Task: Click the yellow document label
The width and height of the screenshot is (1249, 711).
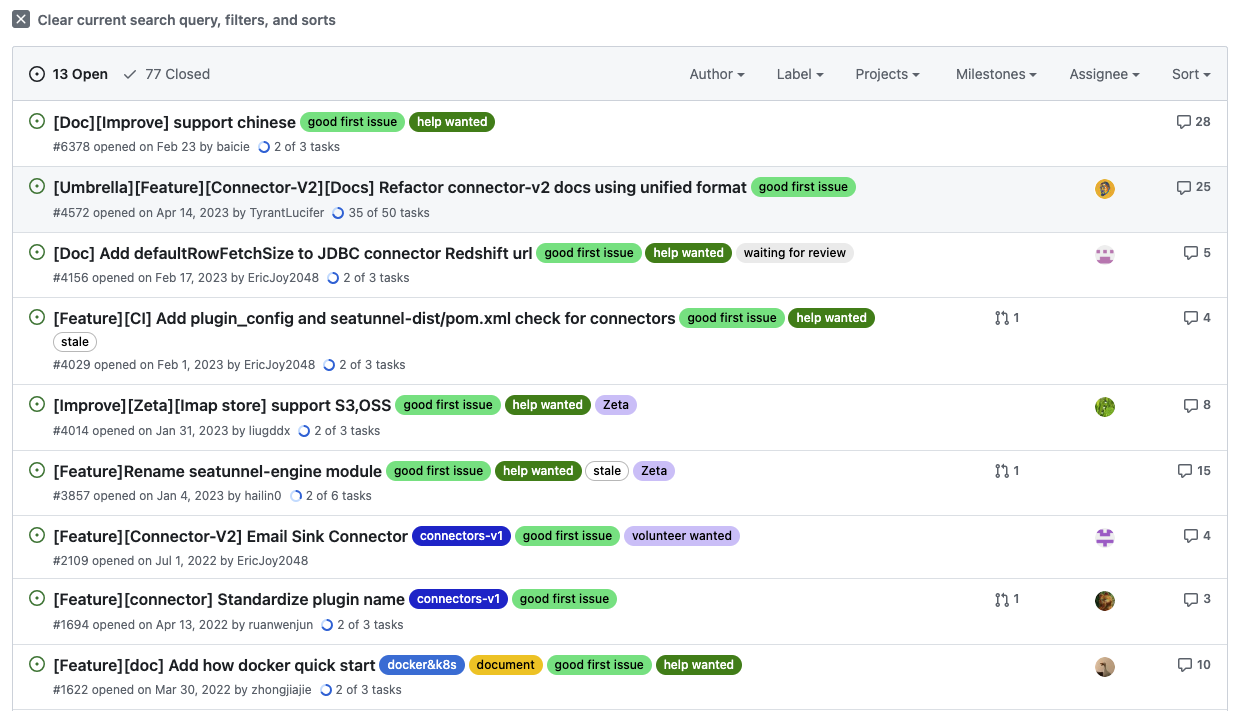Action: [506, 665]
